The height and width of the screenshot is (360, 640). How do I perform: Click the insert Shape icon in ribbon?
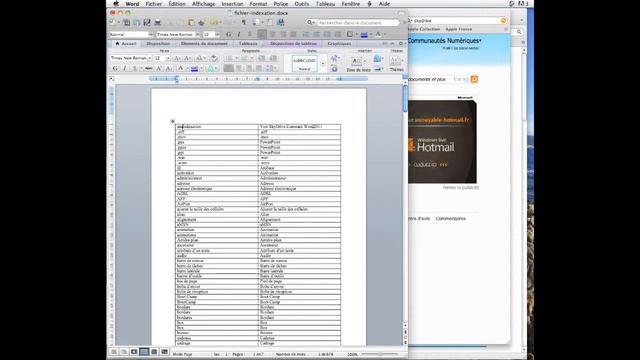click(x=377, y=58)
